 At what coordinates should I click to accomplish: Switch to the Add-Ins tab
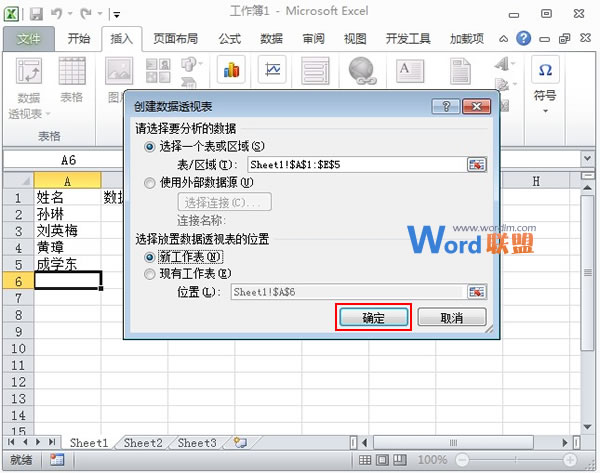(466, 39)
